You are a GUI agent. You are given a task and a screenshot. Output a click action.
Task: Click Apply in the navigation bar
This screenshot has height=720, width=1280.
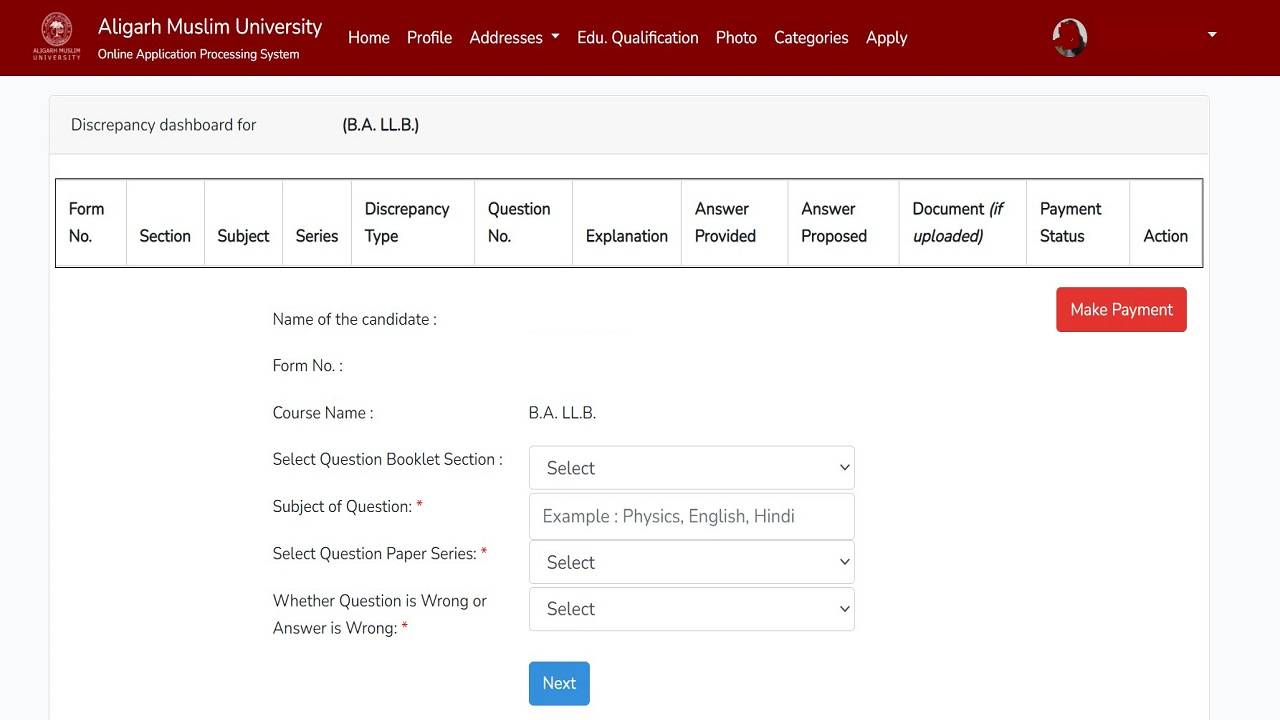click(x=886, y=38)
